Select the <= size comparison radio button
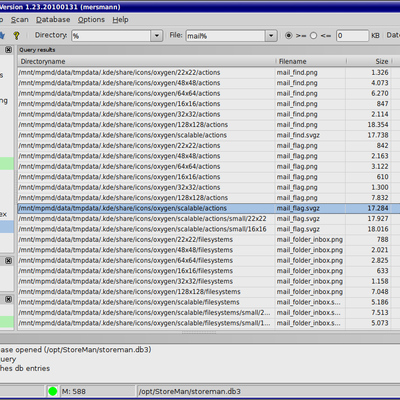400x400 pixels. 313,35
